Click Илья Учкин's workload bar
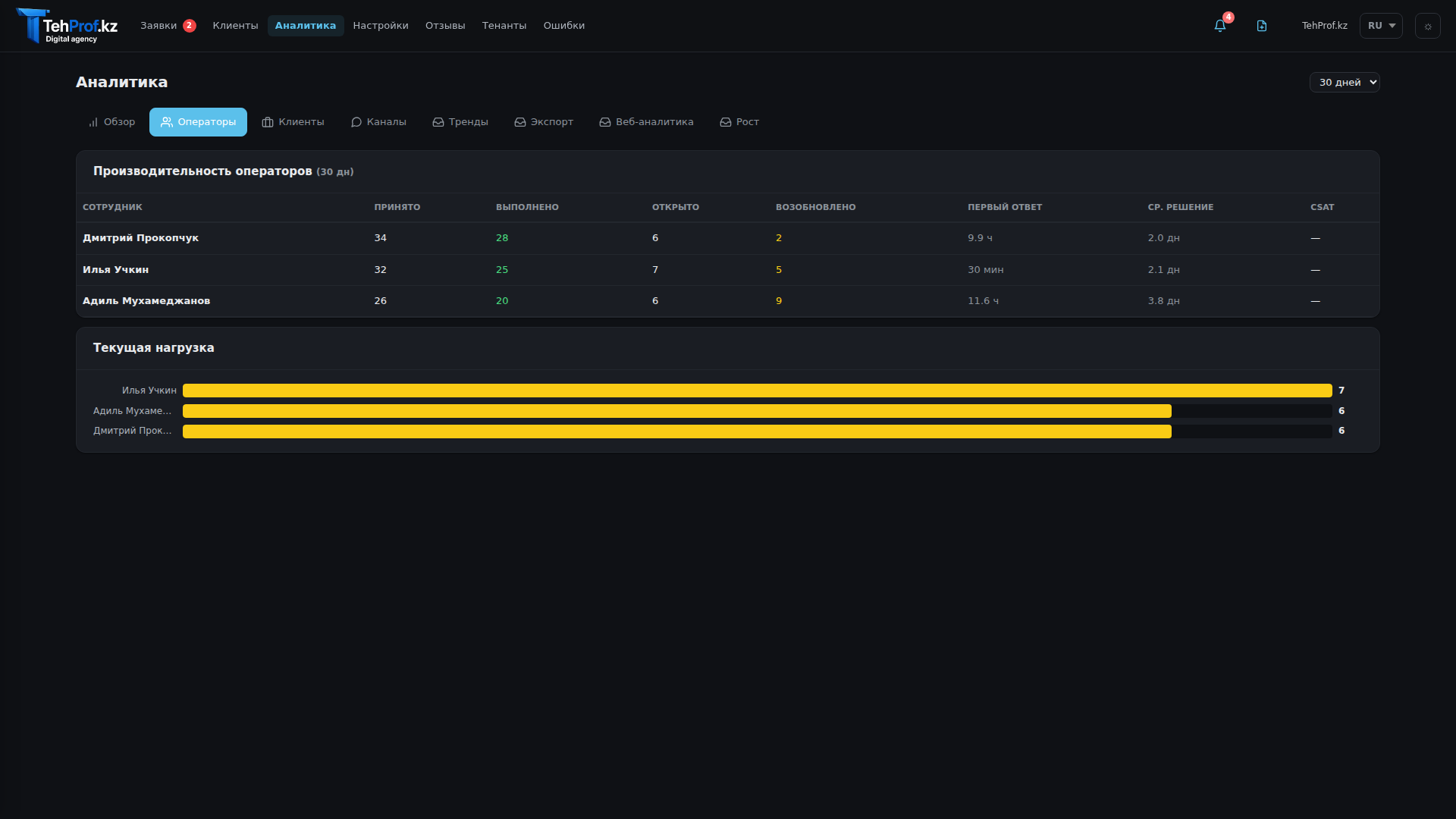The width and height of the screenshot is (1456, 819). point(757,391)
